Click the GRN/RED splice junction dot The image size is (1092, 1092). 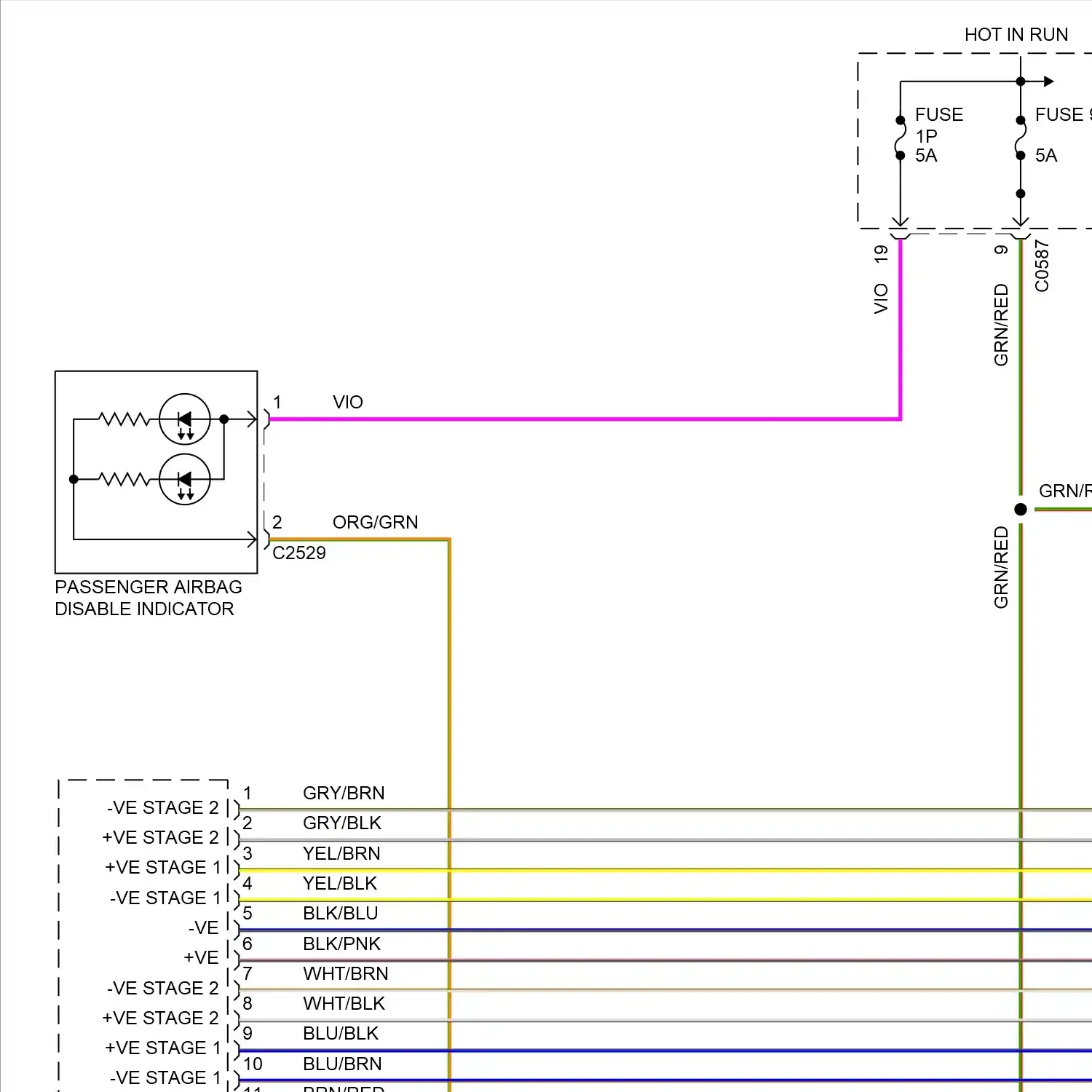point(1021,510)
